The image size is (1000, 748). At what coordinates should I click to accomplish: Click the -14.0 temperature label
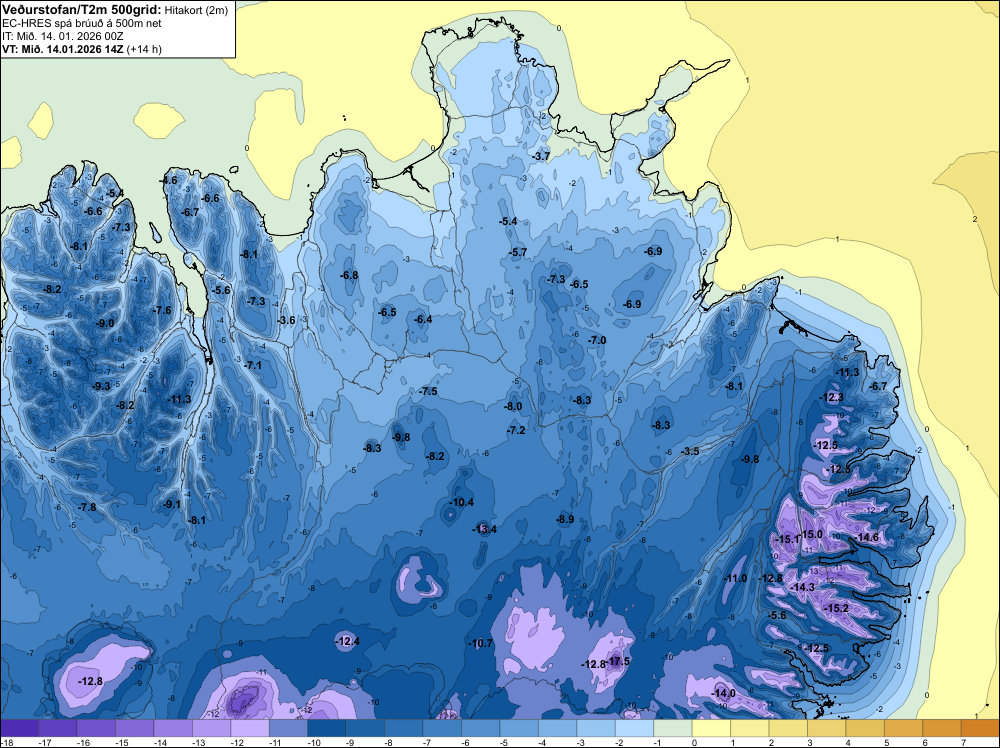point(723,693)
